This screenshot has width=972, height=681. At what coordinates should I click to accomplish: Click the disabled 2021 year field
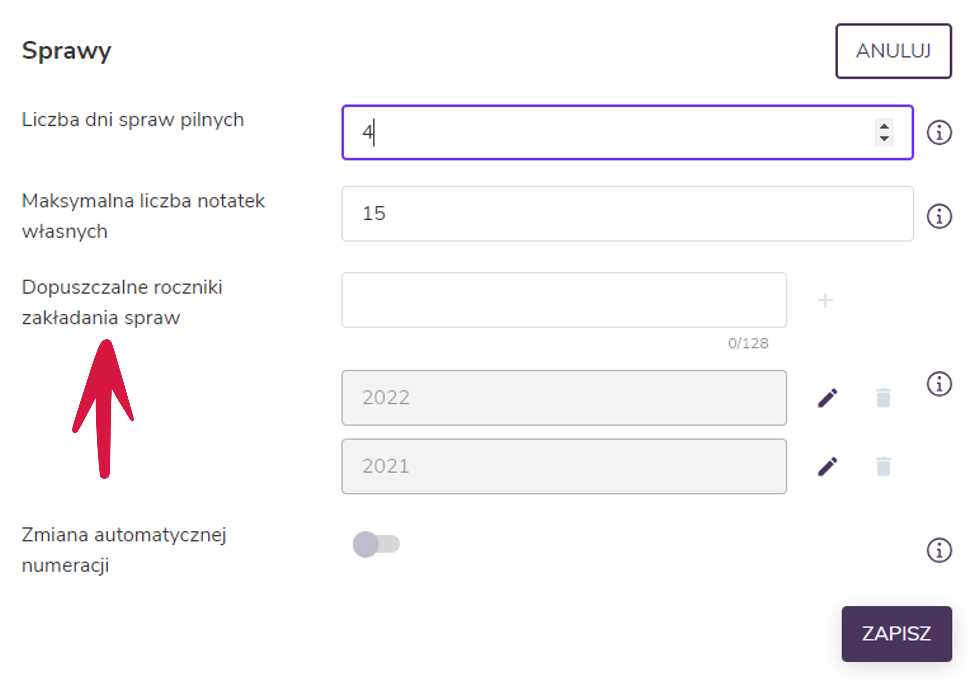(x=564, y=466)
